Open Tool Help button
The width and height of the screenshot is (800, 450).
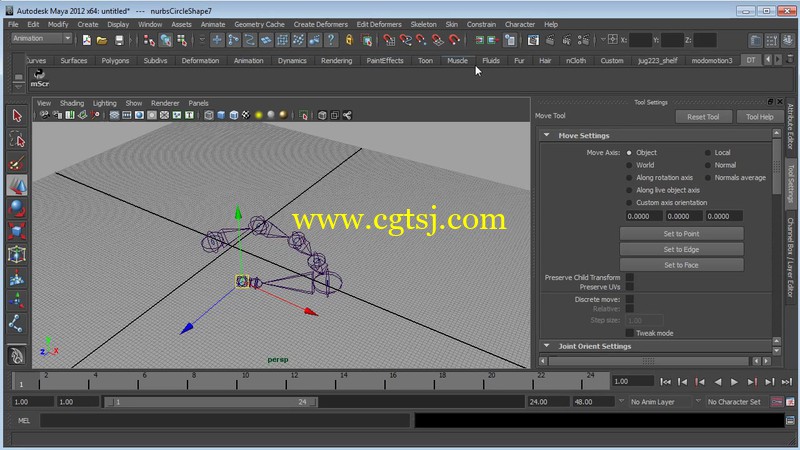click(760, 117)
